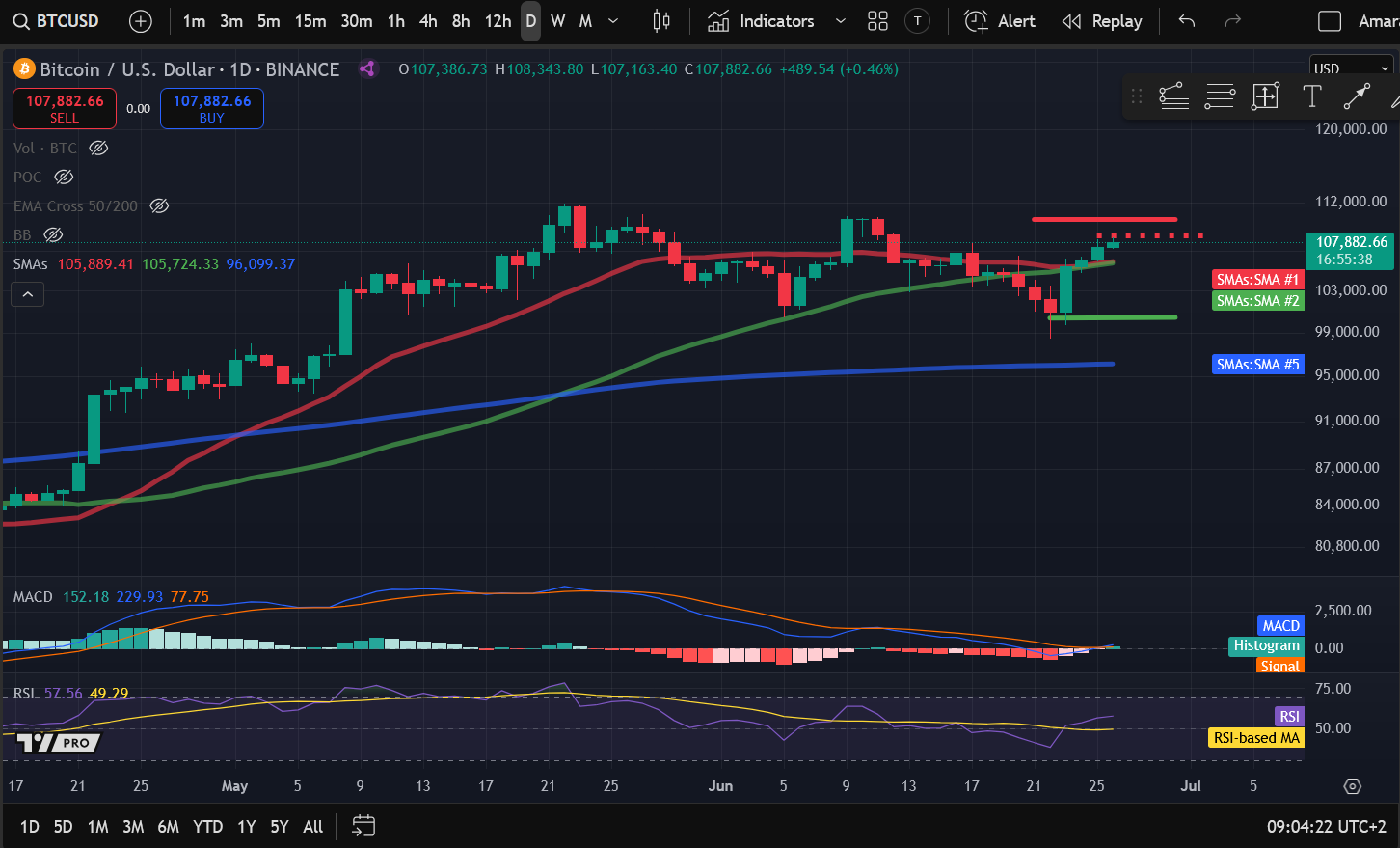Start bar Replay mode
This screenshot has height=848, width=1400.
tap(1102, 21)
